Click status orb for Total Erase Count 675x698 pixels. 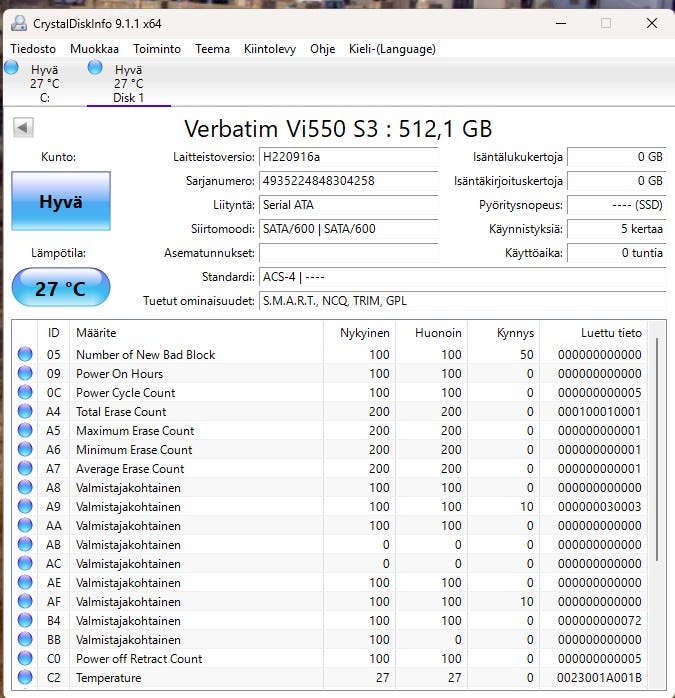[25, 411]
